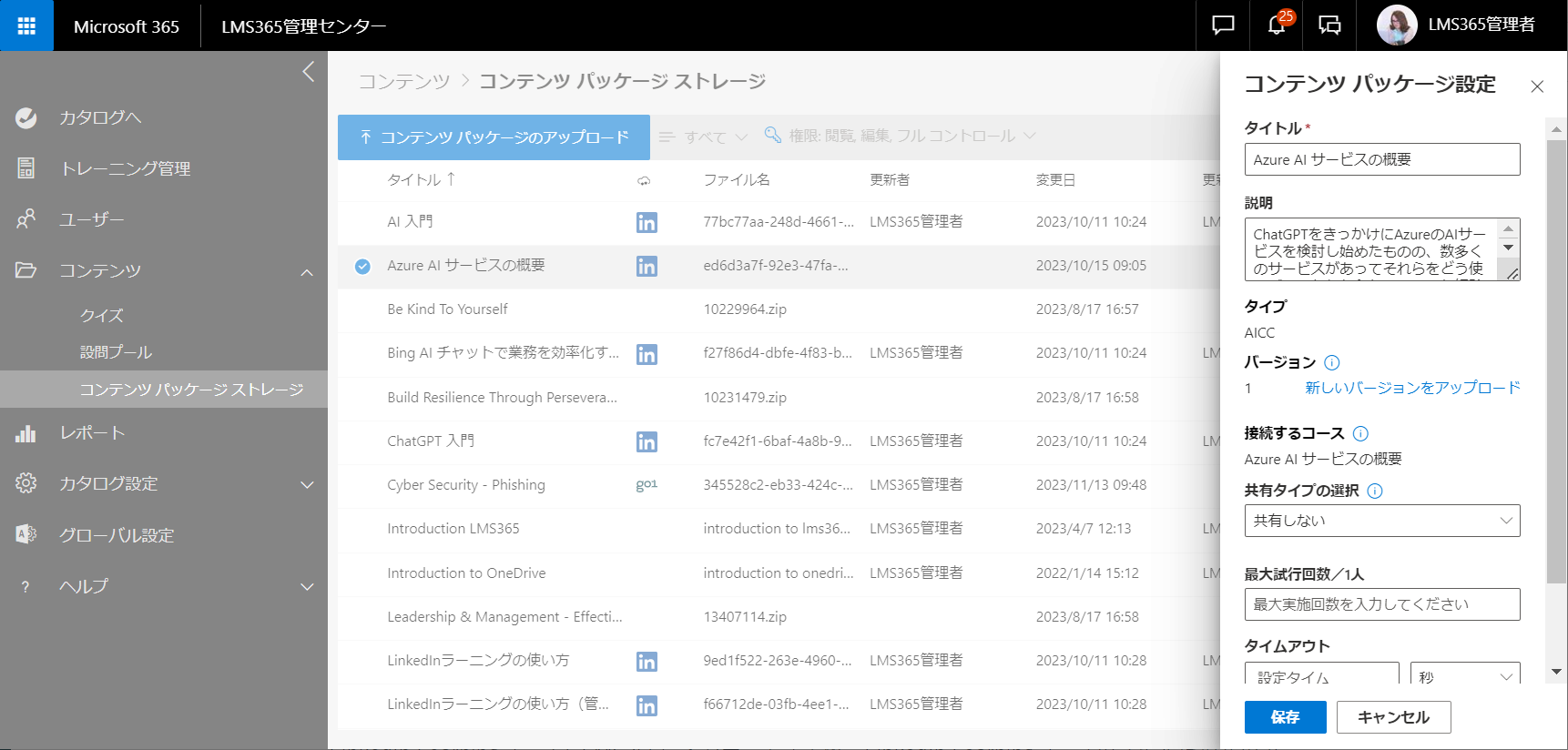Click the キャンセル button
The height and width of the screenshot is (750, 1568).
1393,717
